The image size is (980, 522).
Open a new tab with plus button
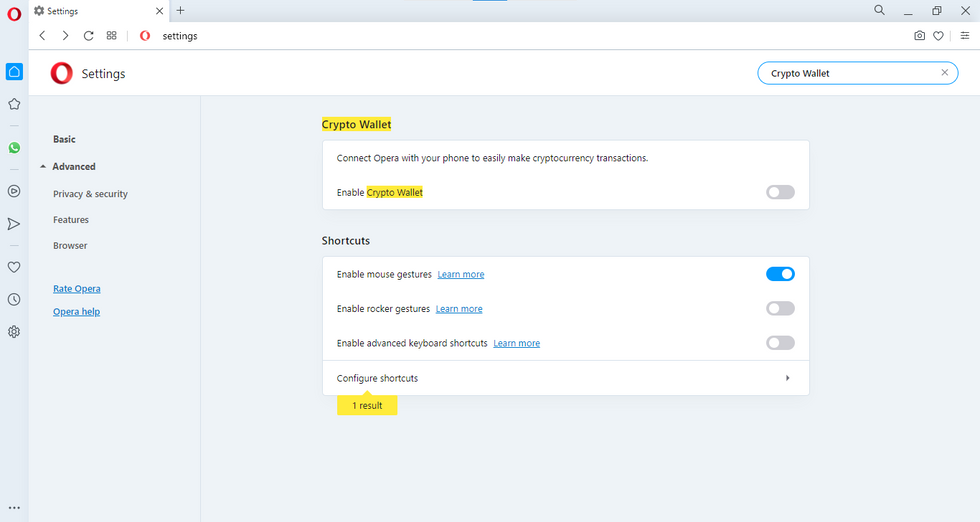point(181,10)
